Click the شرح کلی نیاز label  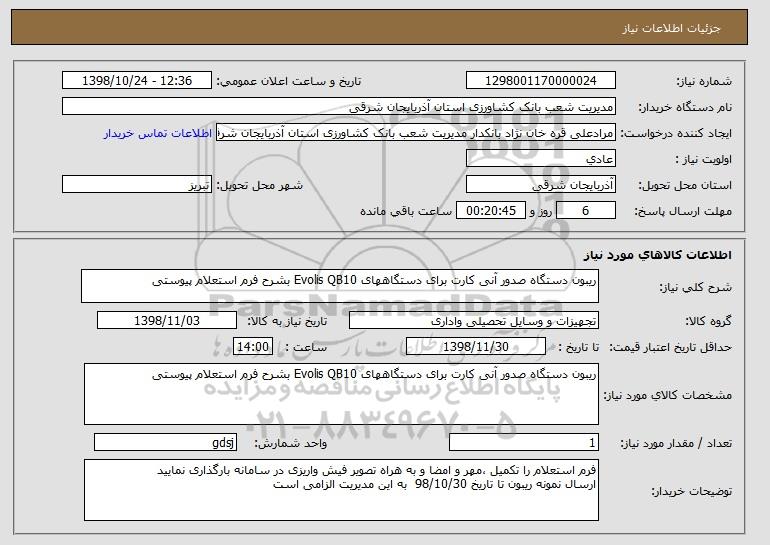coord(695,288)
